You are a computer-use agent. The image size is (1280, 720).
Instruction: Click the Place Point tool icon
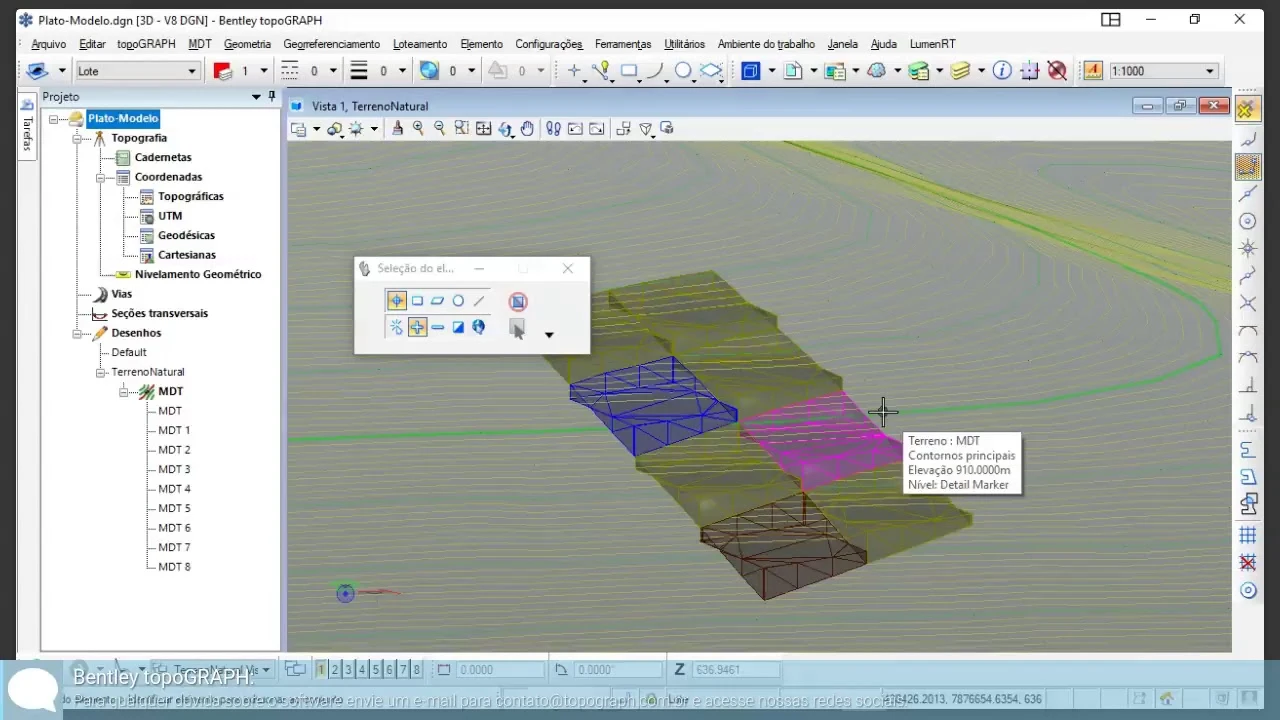click(x=574, y=71)
